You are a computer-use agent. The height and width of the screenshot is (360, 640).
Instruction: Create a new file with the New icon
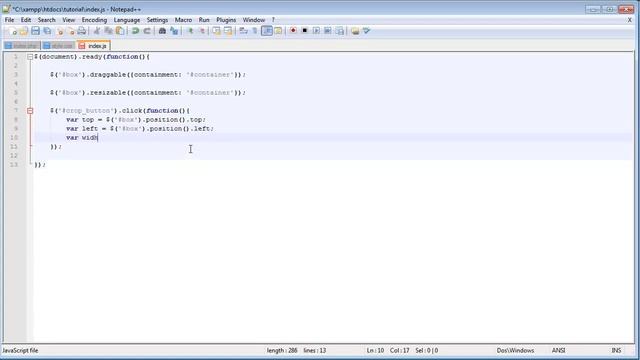point(13,31)
